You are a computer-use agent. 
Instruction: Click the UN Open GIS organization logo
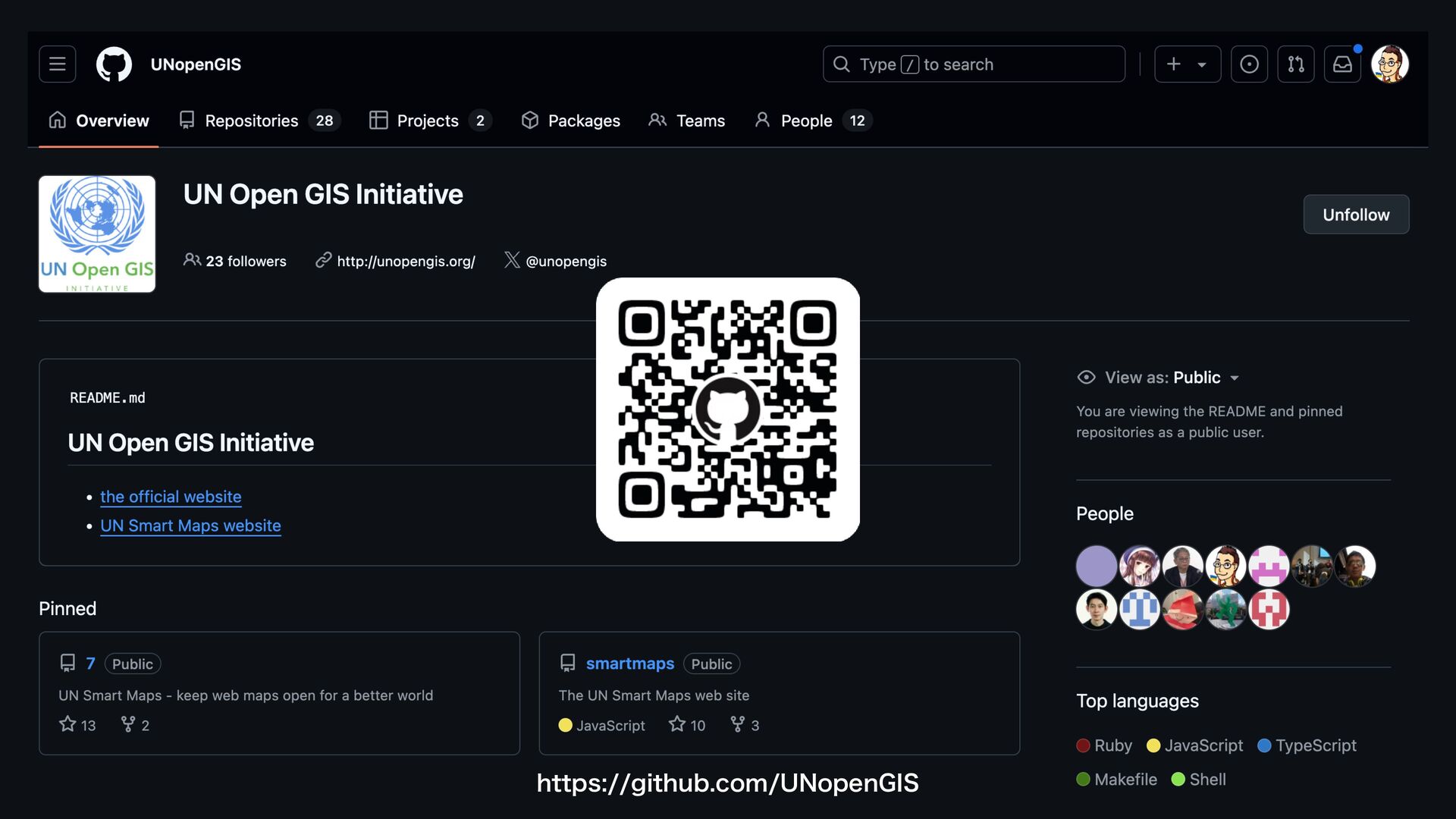(x=97, y=234)
